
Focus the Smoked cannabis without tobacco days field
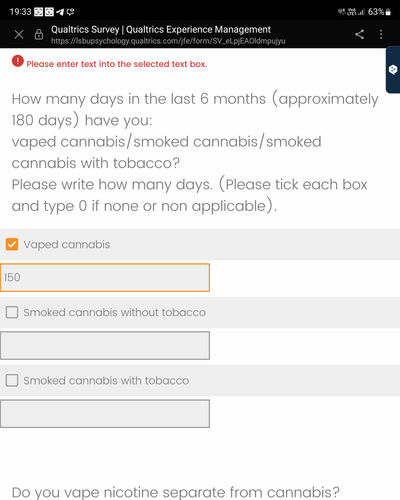coord(105,345)
